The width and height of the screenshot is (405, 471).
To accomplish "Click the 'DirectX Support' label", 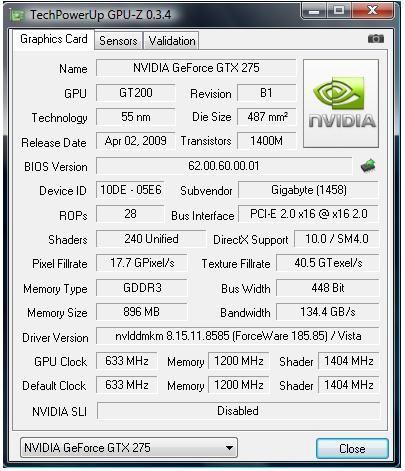I will coord(251,240).
